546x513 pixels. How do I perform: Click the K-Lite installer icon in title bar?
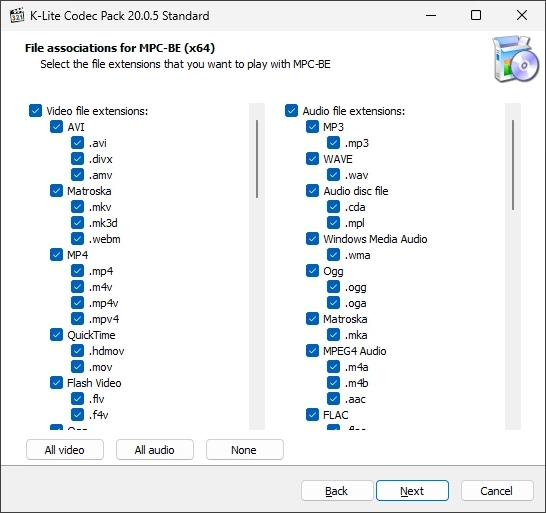[x=17, y=16]
